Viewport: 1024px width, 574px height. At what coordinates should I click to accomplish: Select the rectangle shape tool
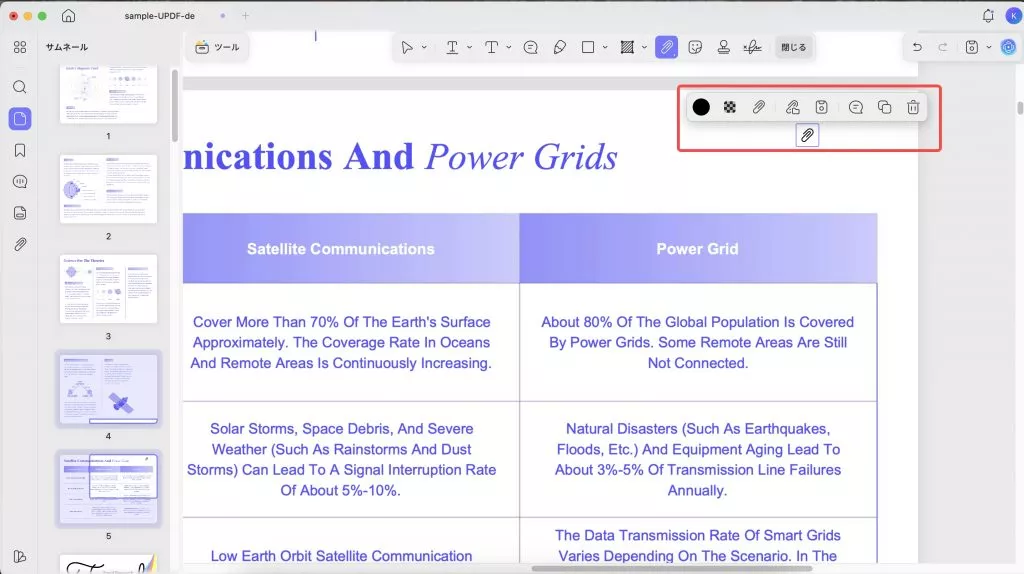(x=588, y=47)
